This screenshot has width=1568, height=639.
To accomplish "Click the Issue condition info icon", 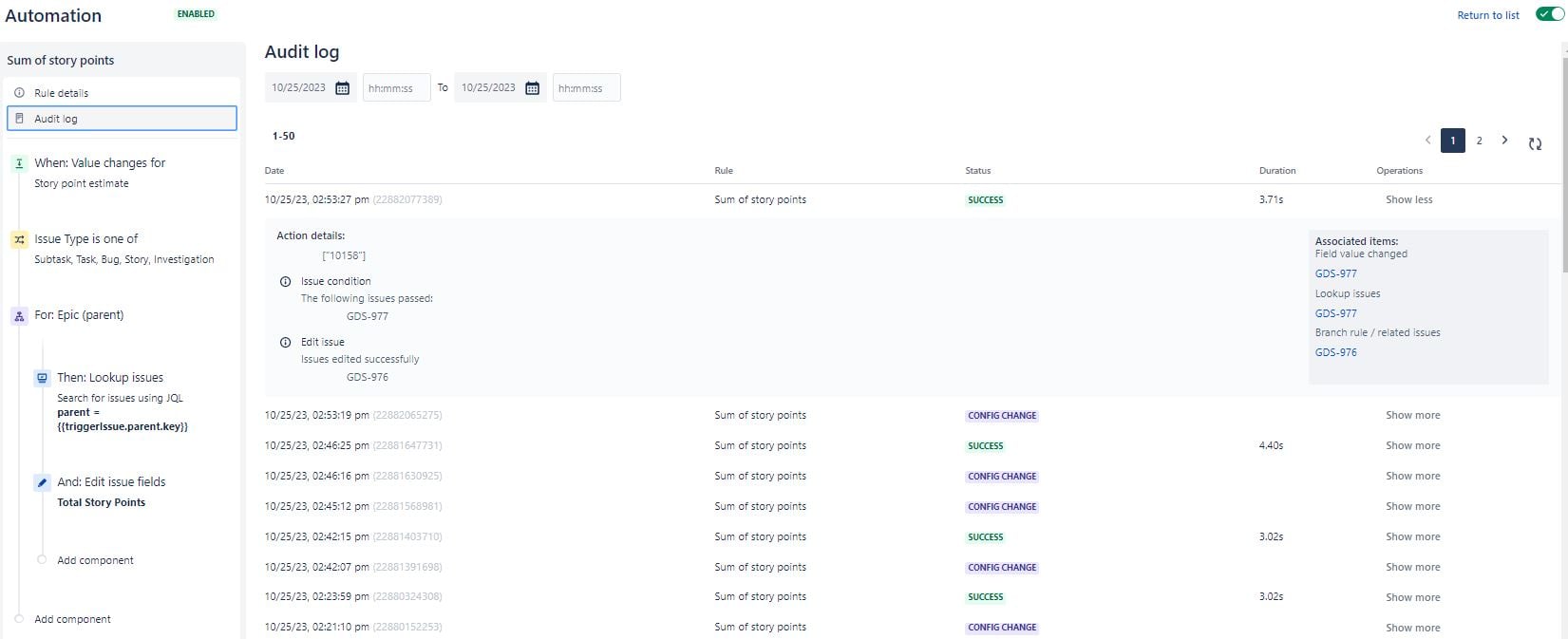I will pyautogui.click(x=285, y=282).
